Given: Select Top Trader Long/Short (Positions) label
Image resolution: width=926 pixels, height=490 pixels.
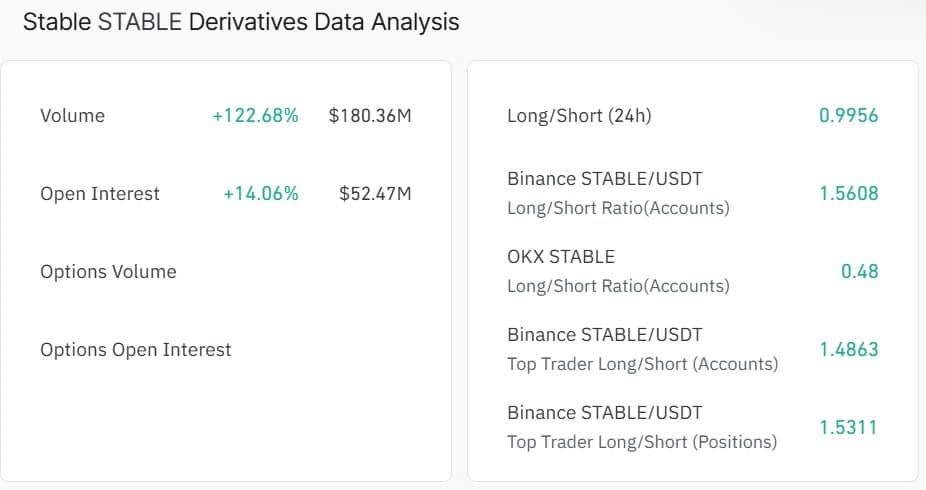Looking at the screenshot, I should point(642,442).
